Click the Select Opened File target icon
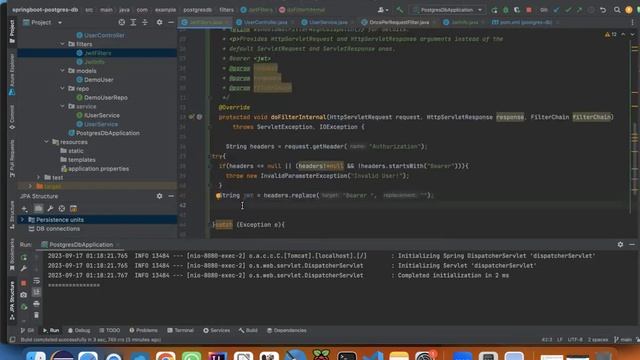Viewport: 640px width, 360px height. coord(122,22)
